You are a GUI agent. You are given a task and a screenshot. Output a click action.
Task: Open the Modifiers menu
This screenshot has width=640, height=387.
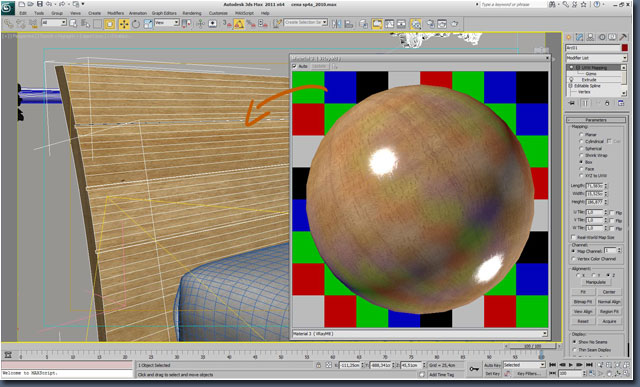(x=116, y=13)
